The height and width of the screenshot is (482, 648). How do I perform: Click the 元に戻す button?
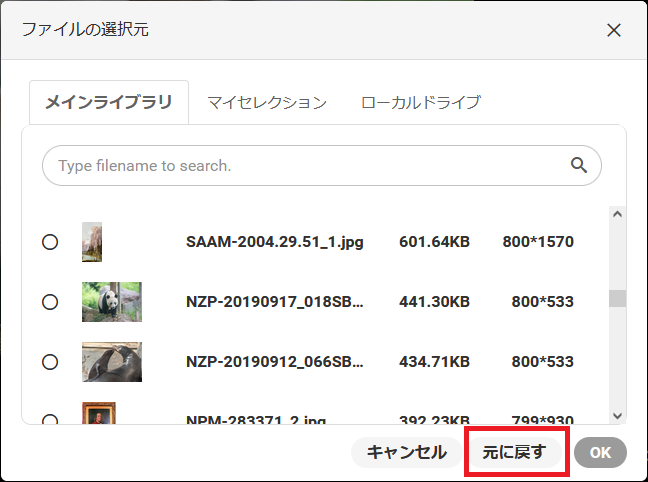tap(515, 452)
